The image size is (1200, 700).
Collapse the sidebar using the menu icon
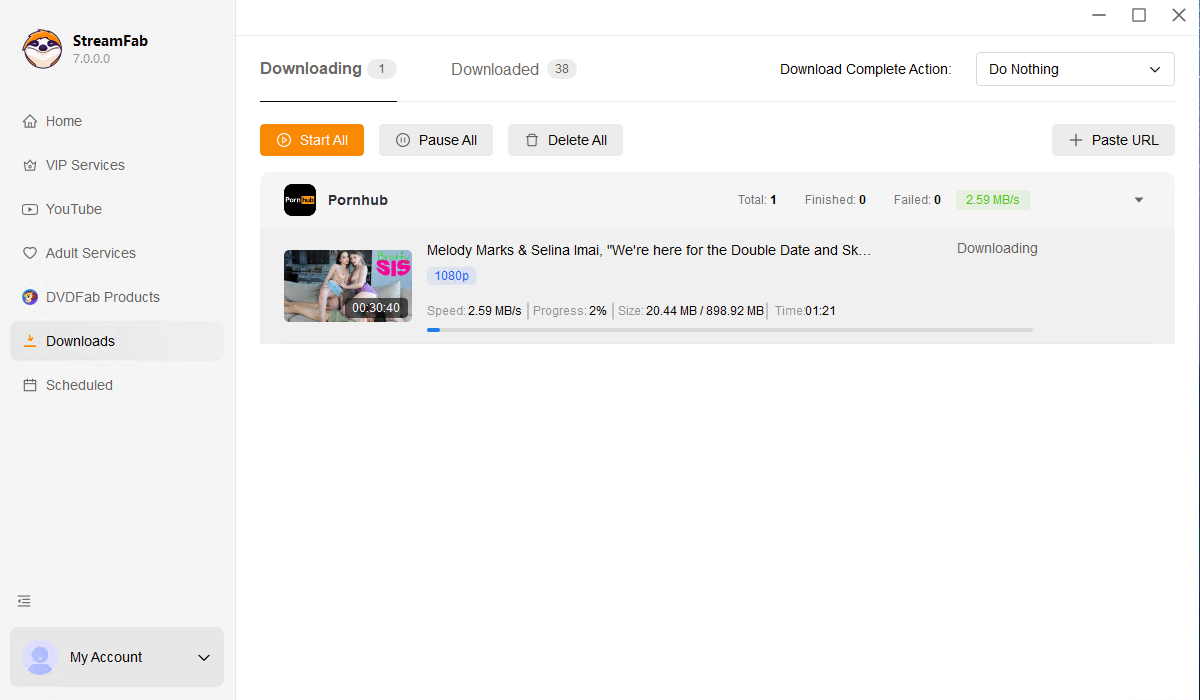24,601
